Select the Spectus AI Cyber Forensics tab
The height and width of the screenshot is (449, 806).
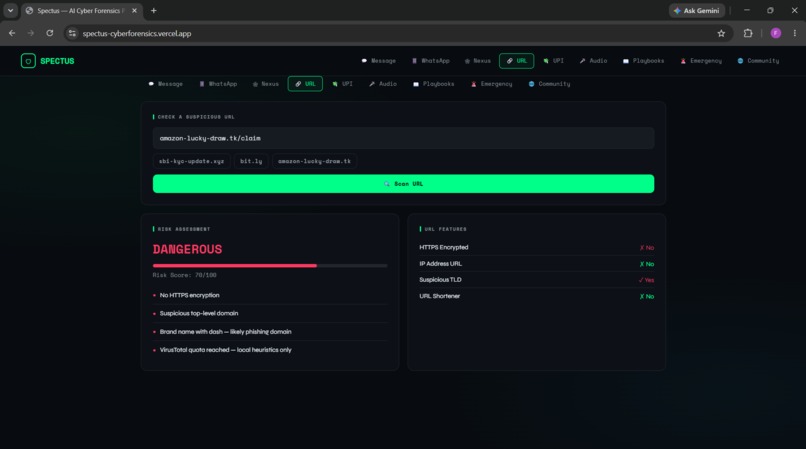coord(82,10)
